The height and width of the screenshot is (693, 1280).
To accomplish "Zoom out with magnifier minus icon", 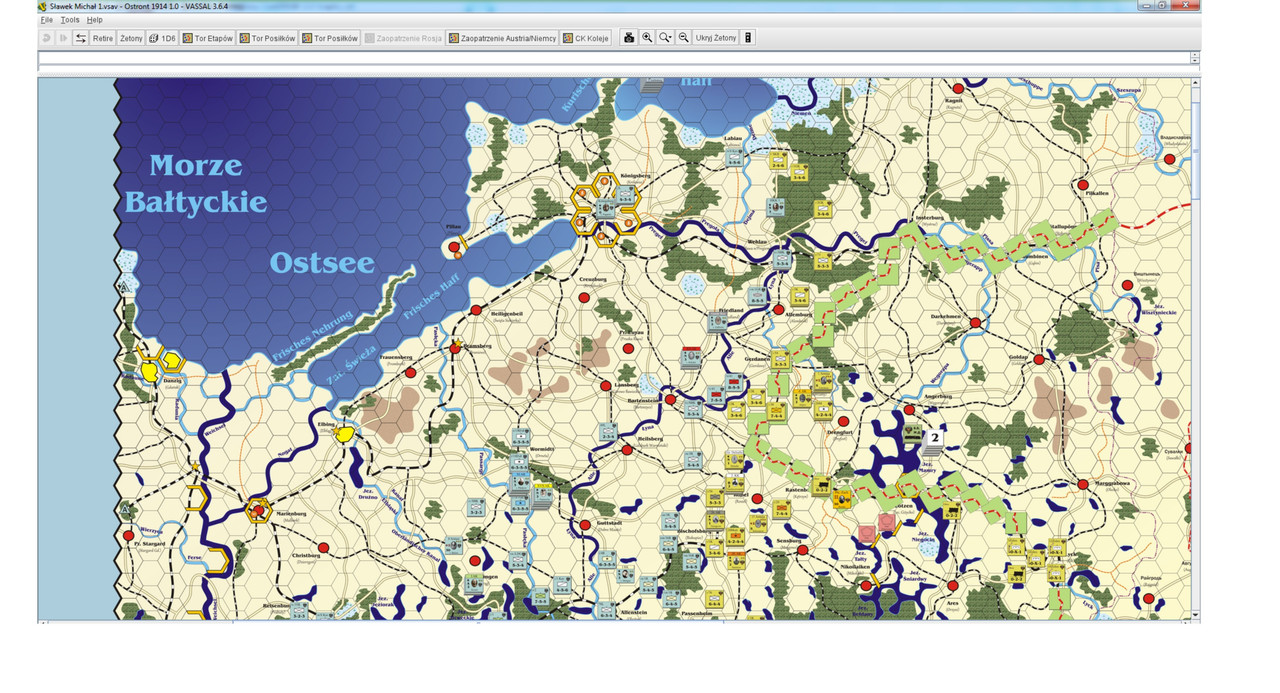I will click(x=683, y=38).
